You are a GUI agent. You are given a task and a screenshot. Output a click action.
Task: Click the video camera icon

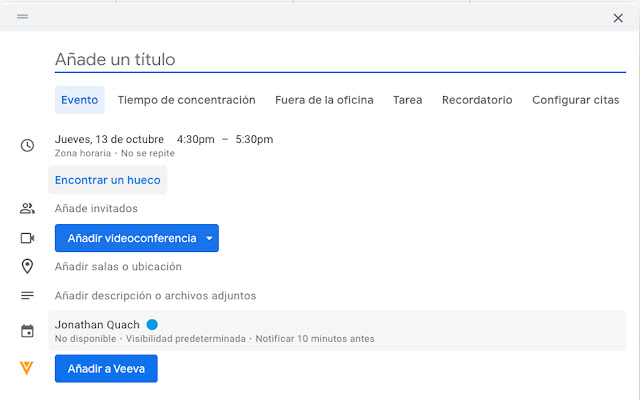tap(27, 238)
